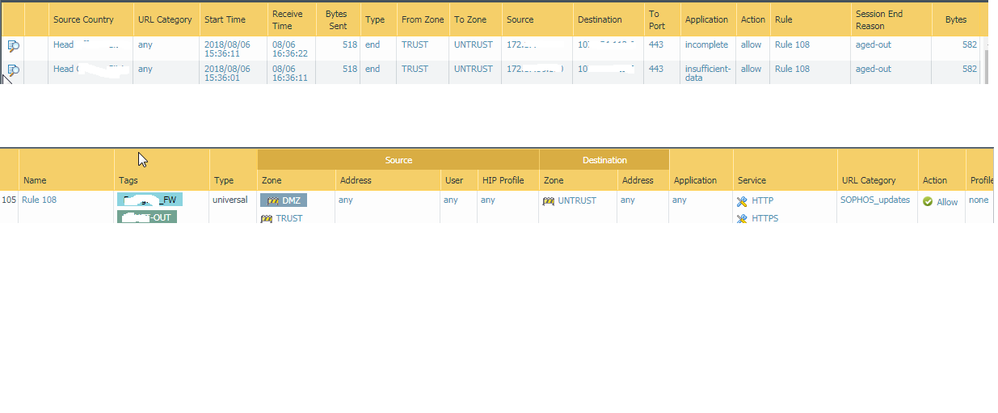Image resolution: width=998 pixels, height=413 pixels.
Task: Click the 'incomplete' application cell
Action: [x=706, y=45]
